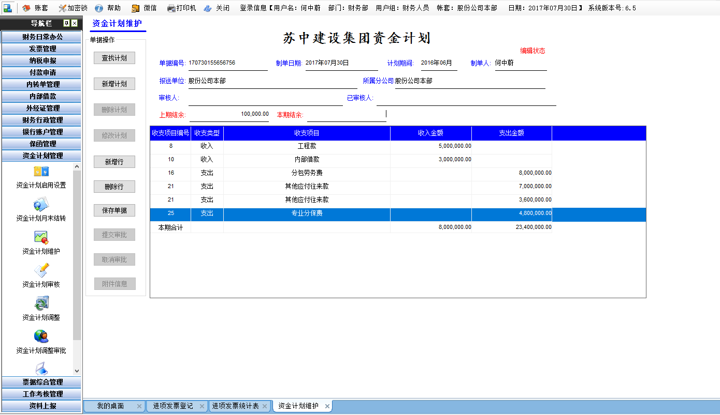Viewport: 720px width, 415px height.
Task: Expand 保函管理 navigation group
Action: click(42, 144)
